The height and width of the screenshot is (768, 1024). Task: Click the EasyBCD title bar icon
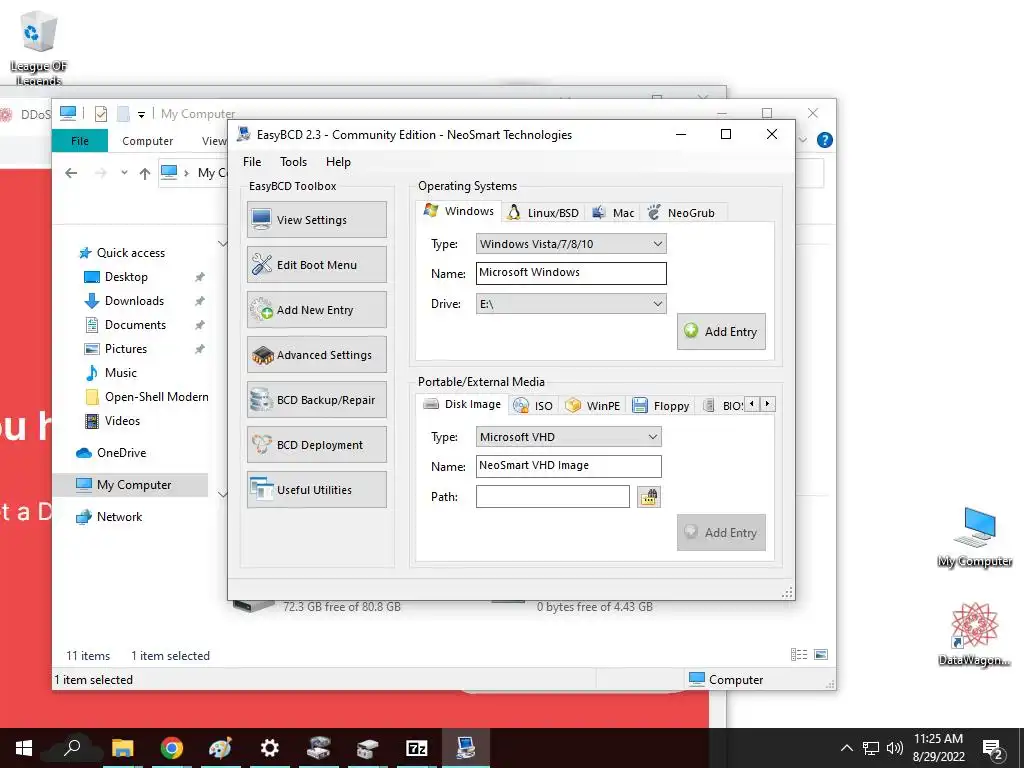point(244,135)
